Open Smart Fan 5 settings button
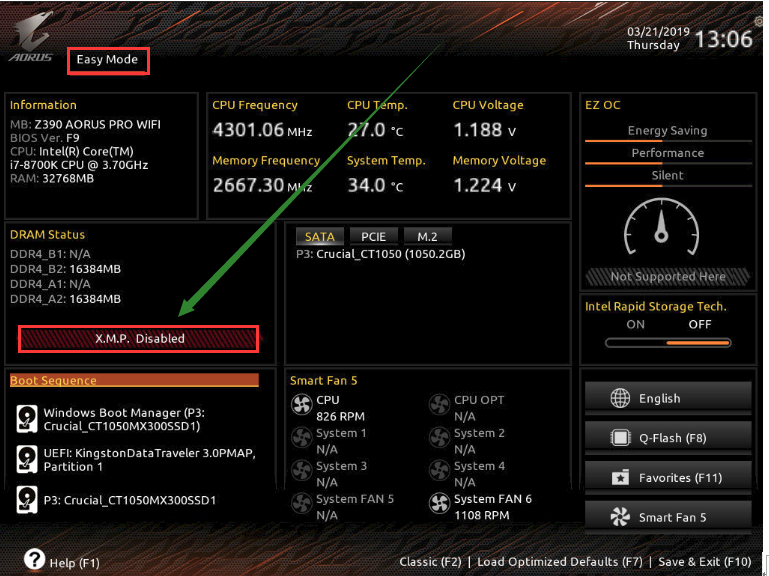 (x=667, y=517)
